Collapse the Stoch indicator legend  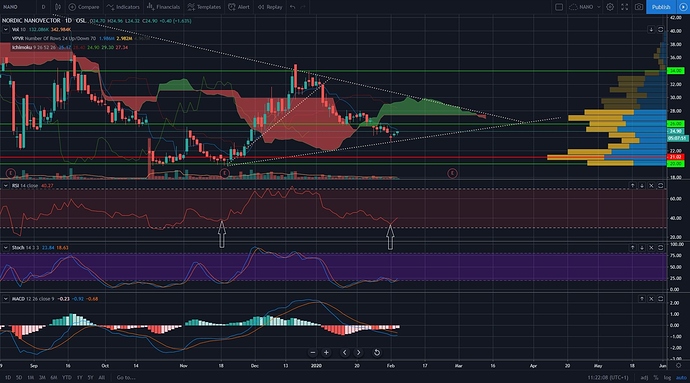[5, 248]
